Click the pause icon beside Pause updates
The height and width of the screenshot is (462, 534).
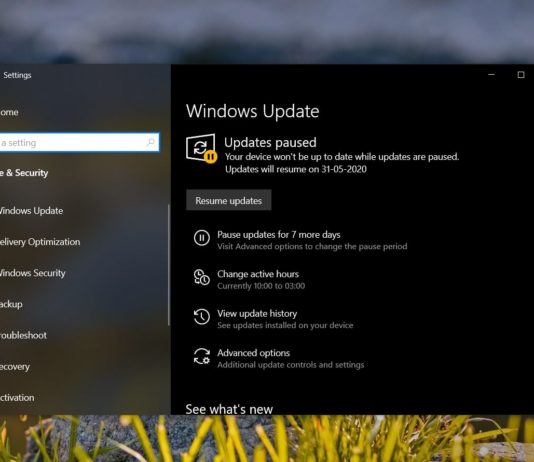[x=202, y=237]
